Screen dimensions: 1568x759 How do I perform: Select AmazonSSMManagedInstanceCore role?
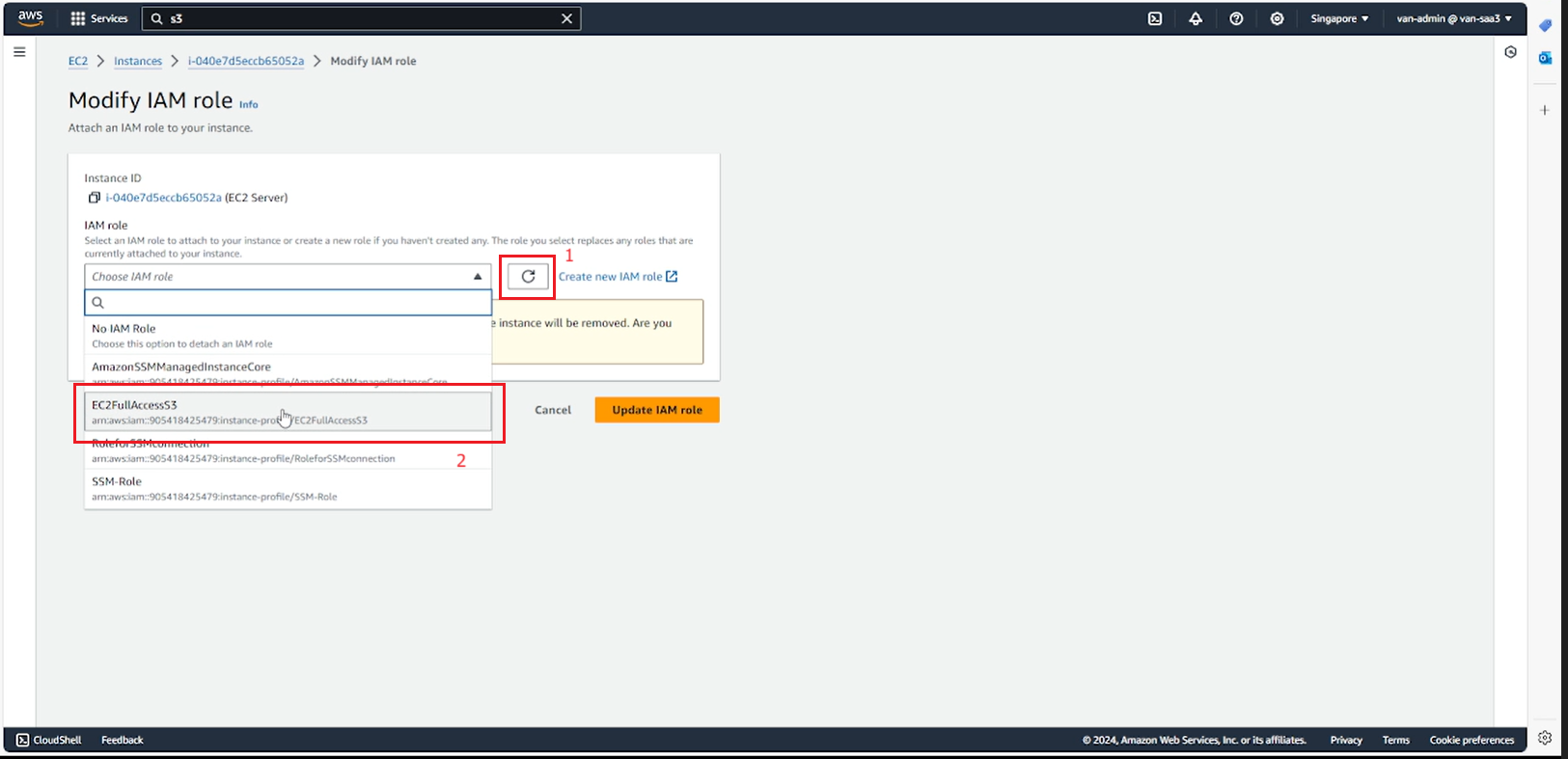[x=288, y=372]
